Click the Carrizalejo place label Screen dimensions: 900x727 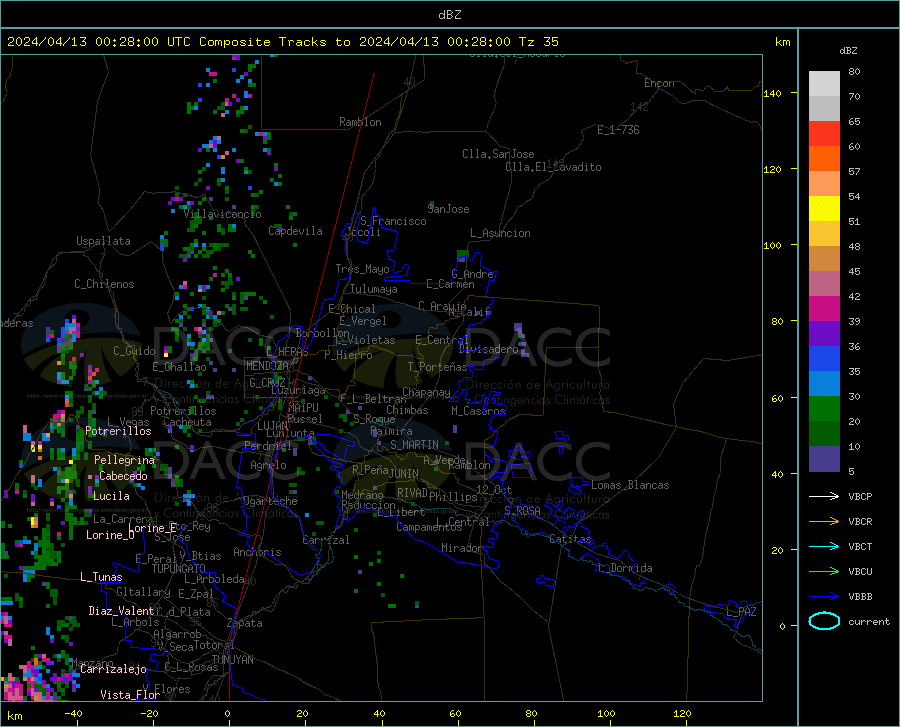tap(113, 669)
